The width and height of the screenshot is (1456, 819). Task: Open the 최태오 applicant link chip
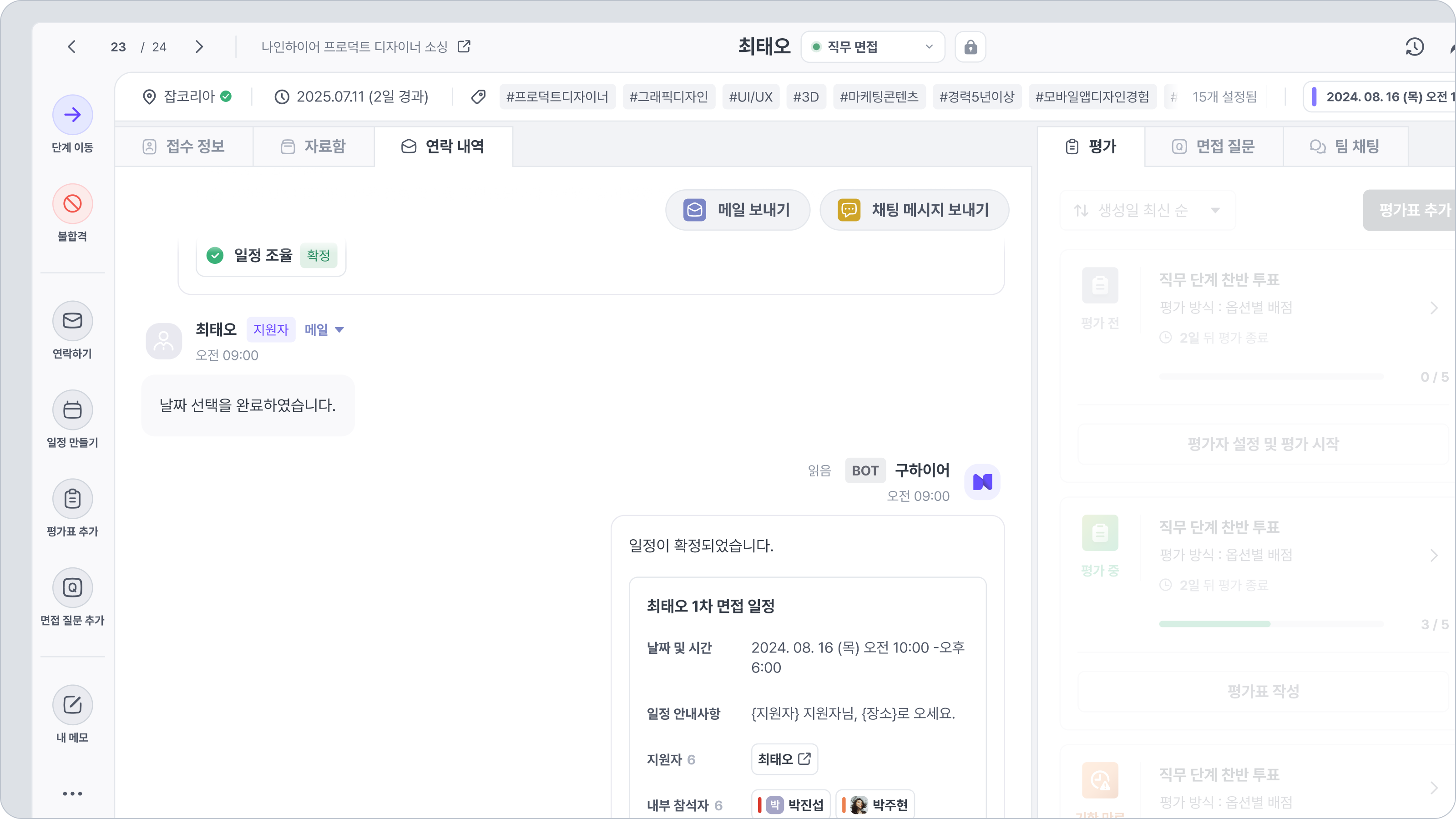point(784,759)
